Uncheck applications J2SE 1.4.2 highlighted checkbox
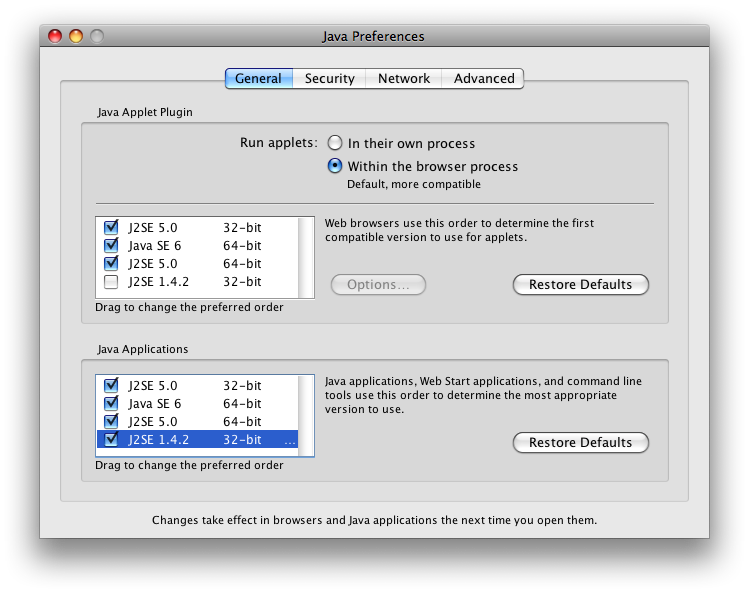The height and width of the screenshot is (593, 749). point(111,439)
